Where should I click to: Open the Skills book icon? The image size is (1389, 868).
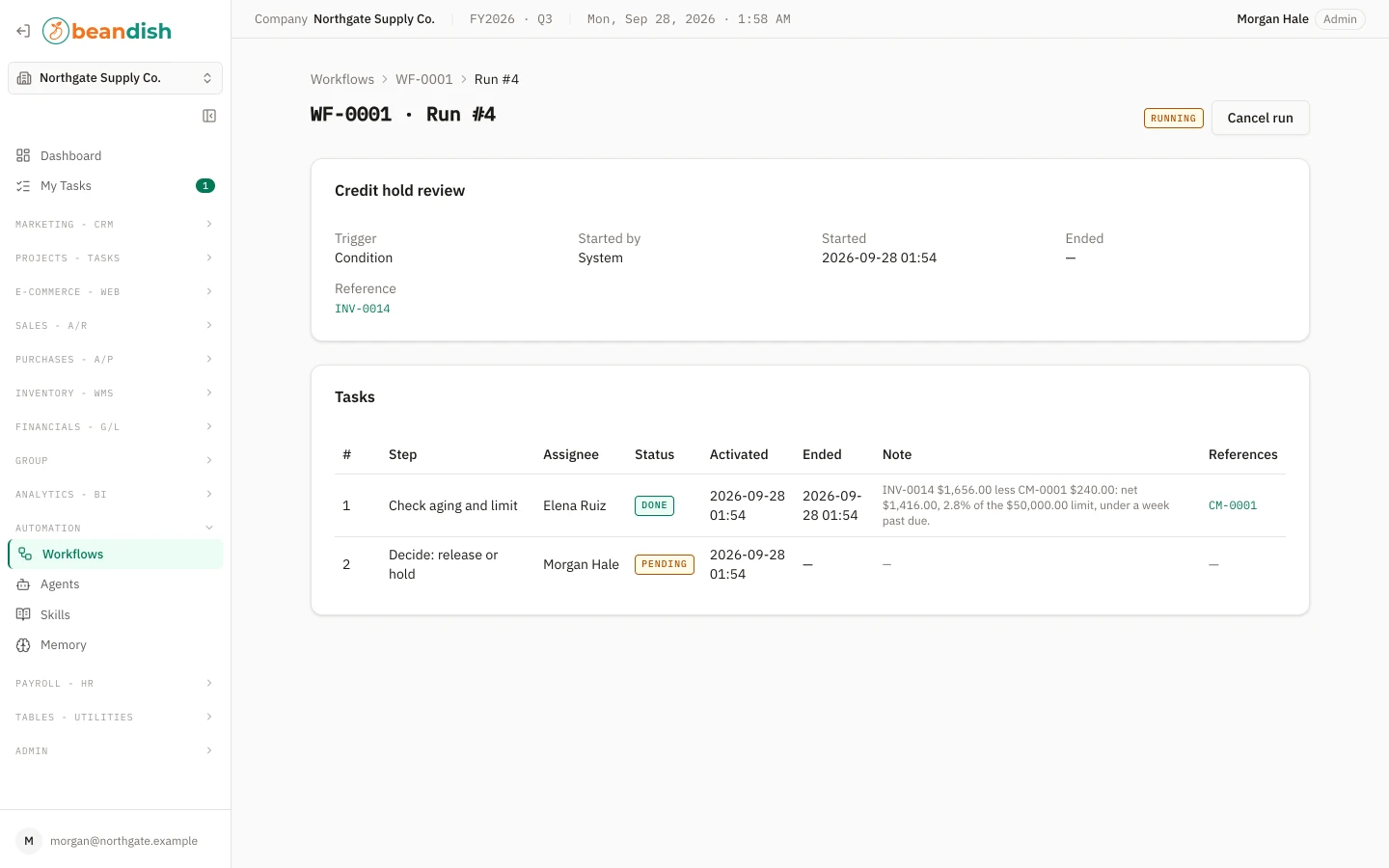(x=23, y=614)
